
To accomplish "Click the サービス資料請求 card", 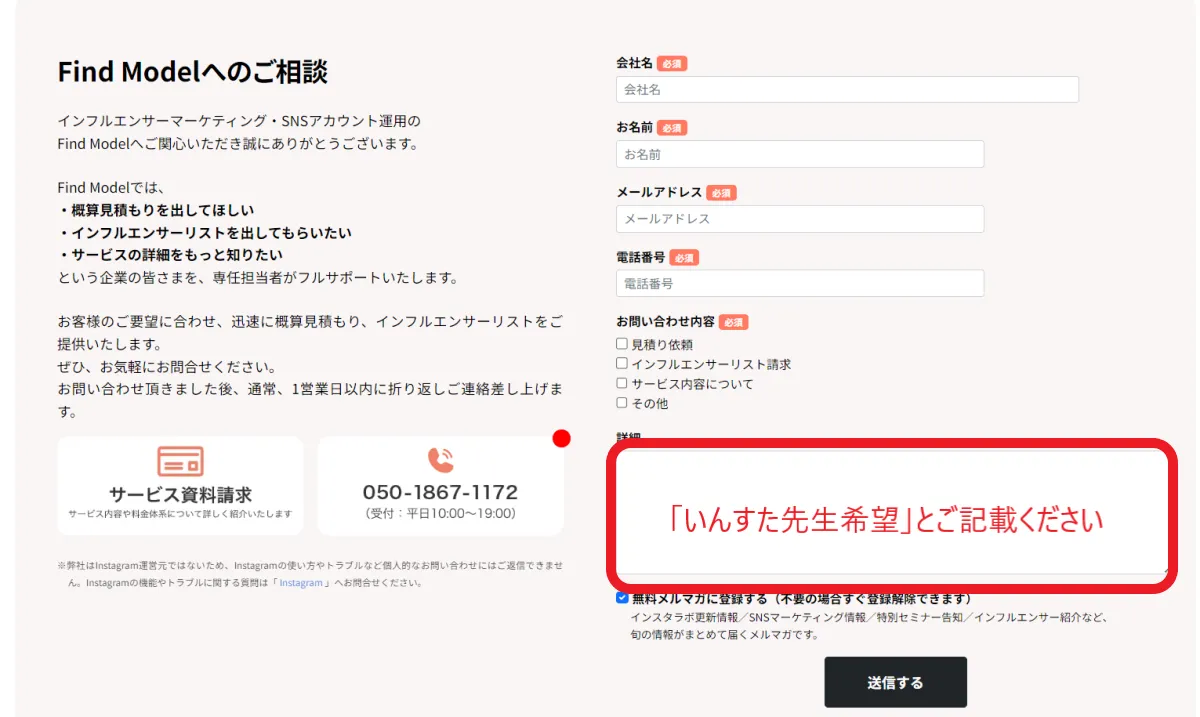I will (x=180, y=486).
